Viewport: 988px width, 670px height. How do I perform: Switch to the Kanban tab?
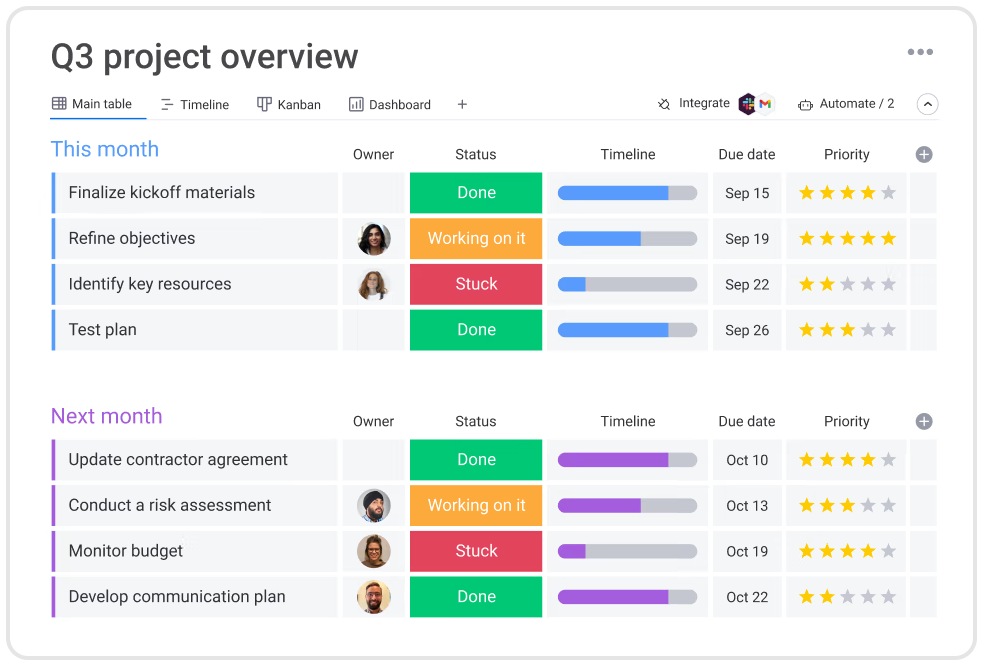[289, 104]
